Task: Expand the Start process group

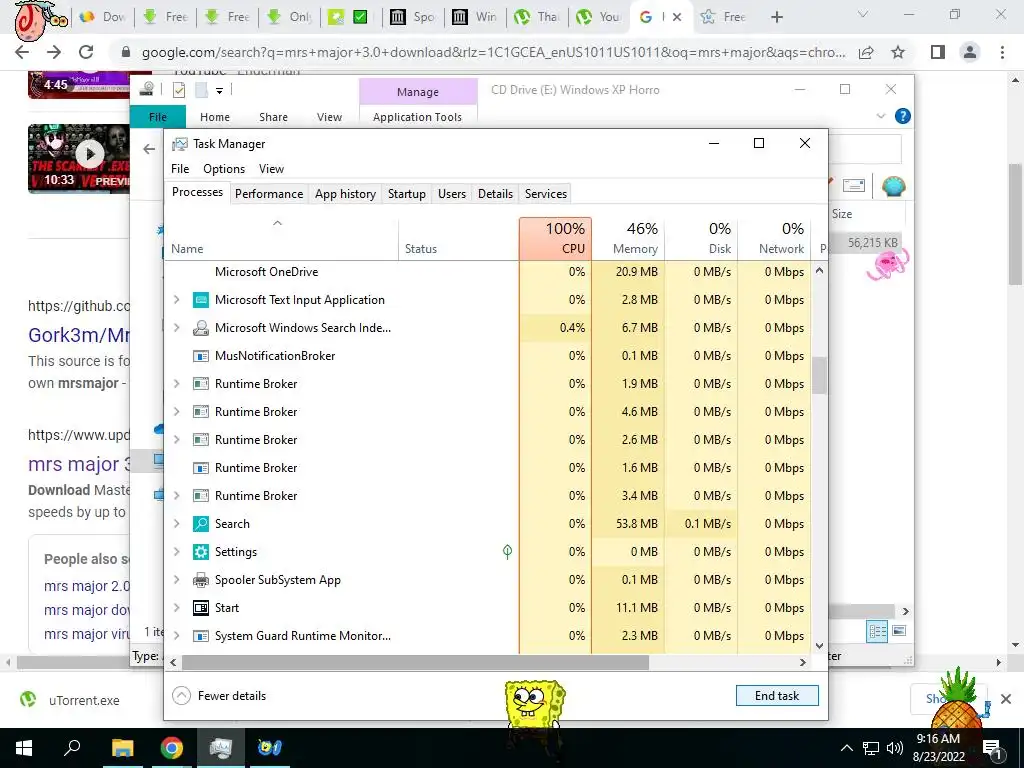Action: 176,608
